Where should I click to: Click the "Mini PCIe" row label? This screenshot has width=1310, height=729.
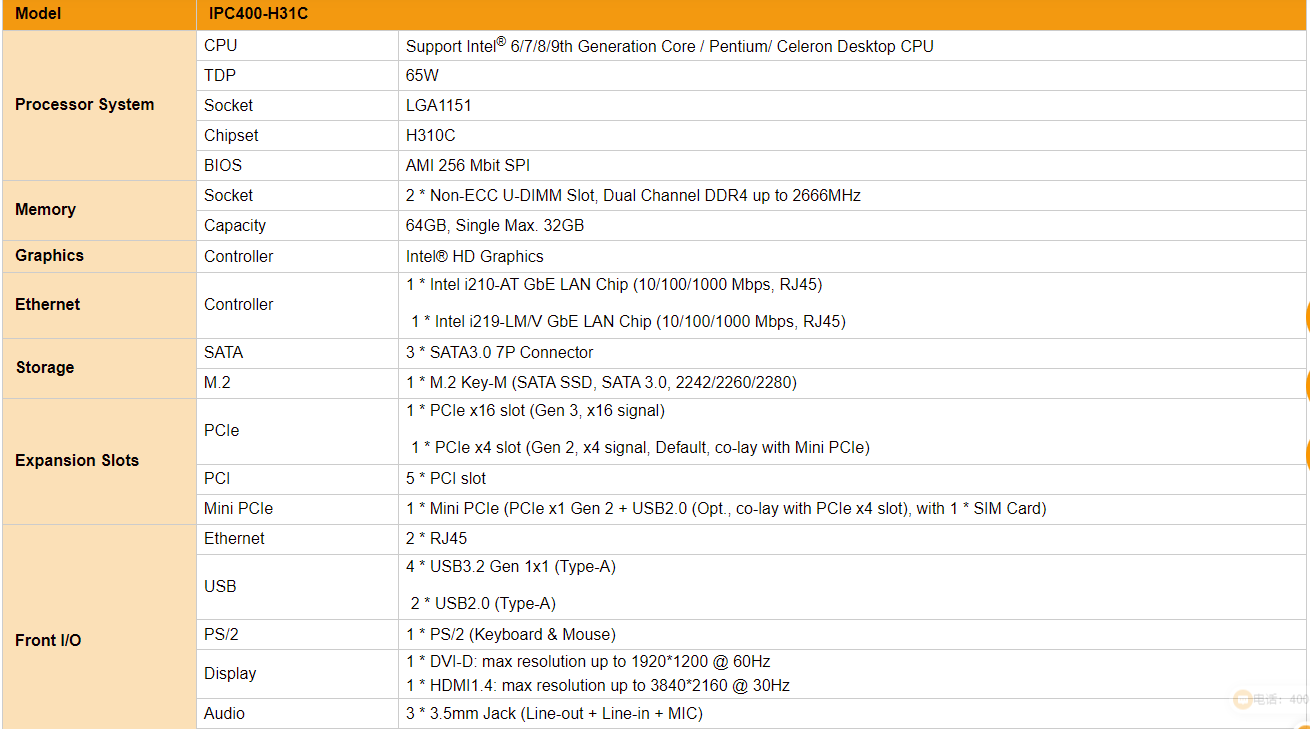tap(238, 508)
